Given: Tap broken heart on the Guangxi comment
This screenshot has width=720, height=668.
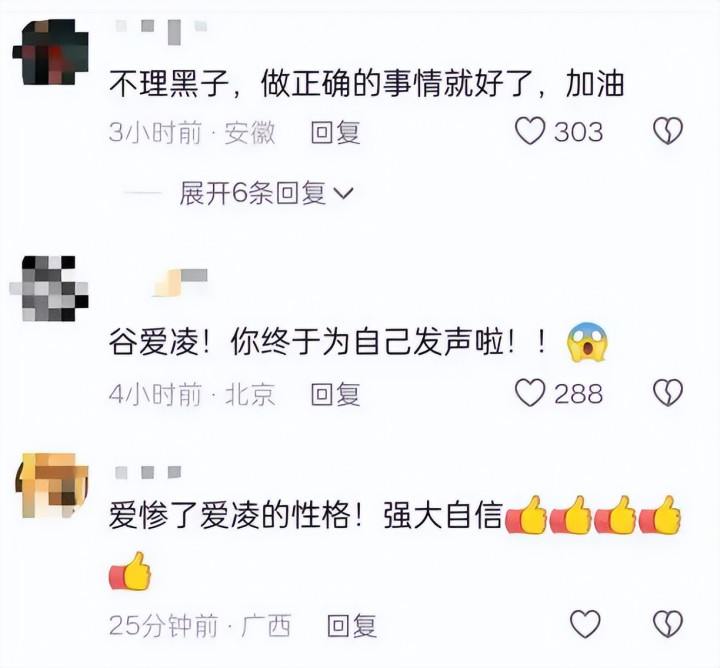Looking at the screenshot, I should [668, 624].
